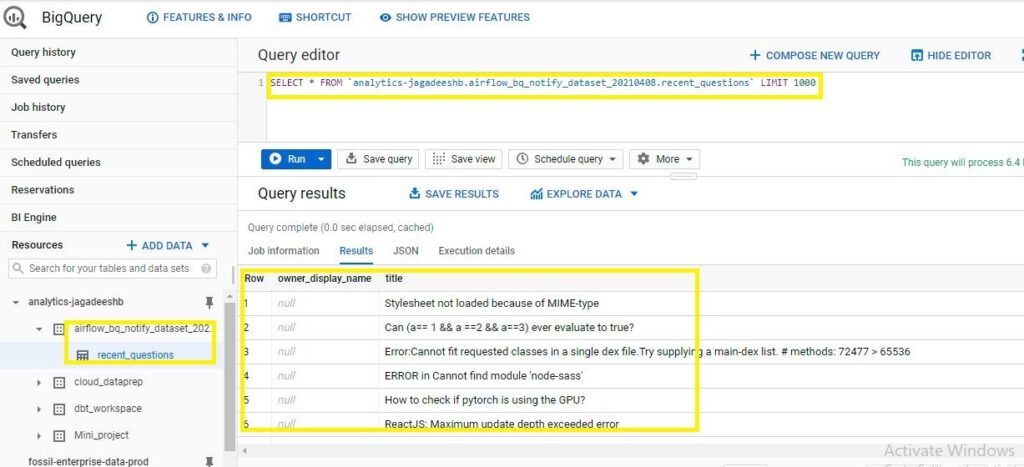Click the dbt_workspace dataset icon
This screenshot has height=467, width=1024.
(59, 409)
